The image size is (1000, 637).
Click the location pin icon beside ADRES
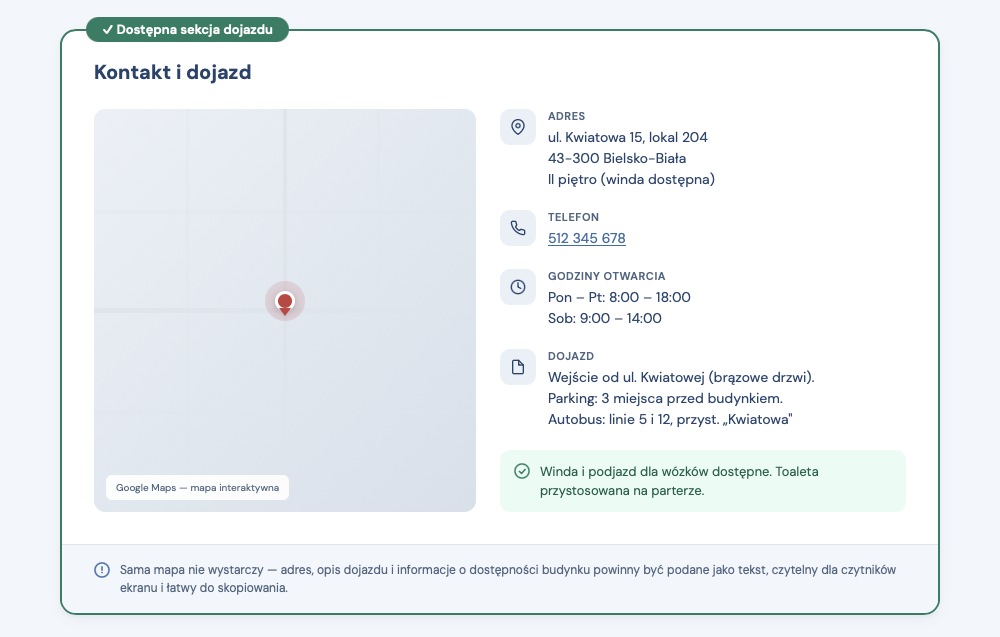tap(517, 127)
